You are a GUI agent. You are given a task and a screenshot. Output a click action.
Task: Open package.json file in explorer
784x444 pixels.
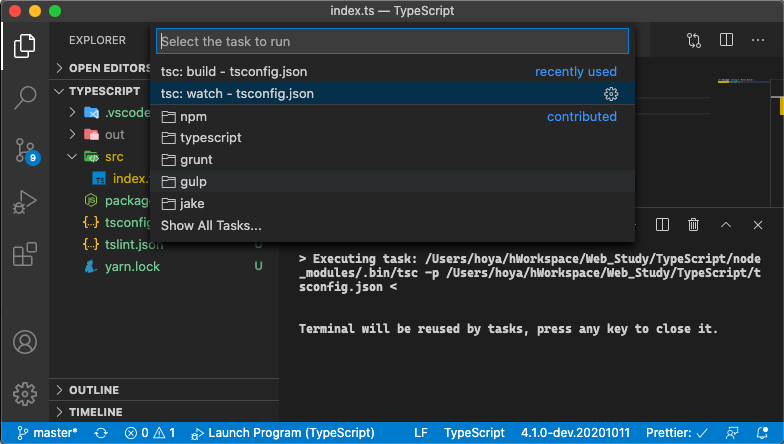(x=118, y=200)
